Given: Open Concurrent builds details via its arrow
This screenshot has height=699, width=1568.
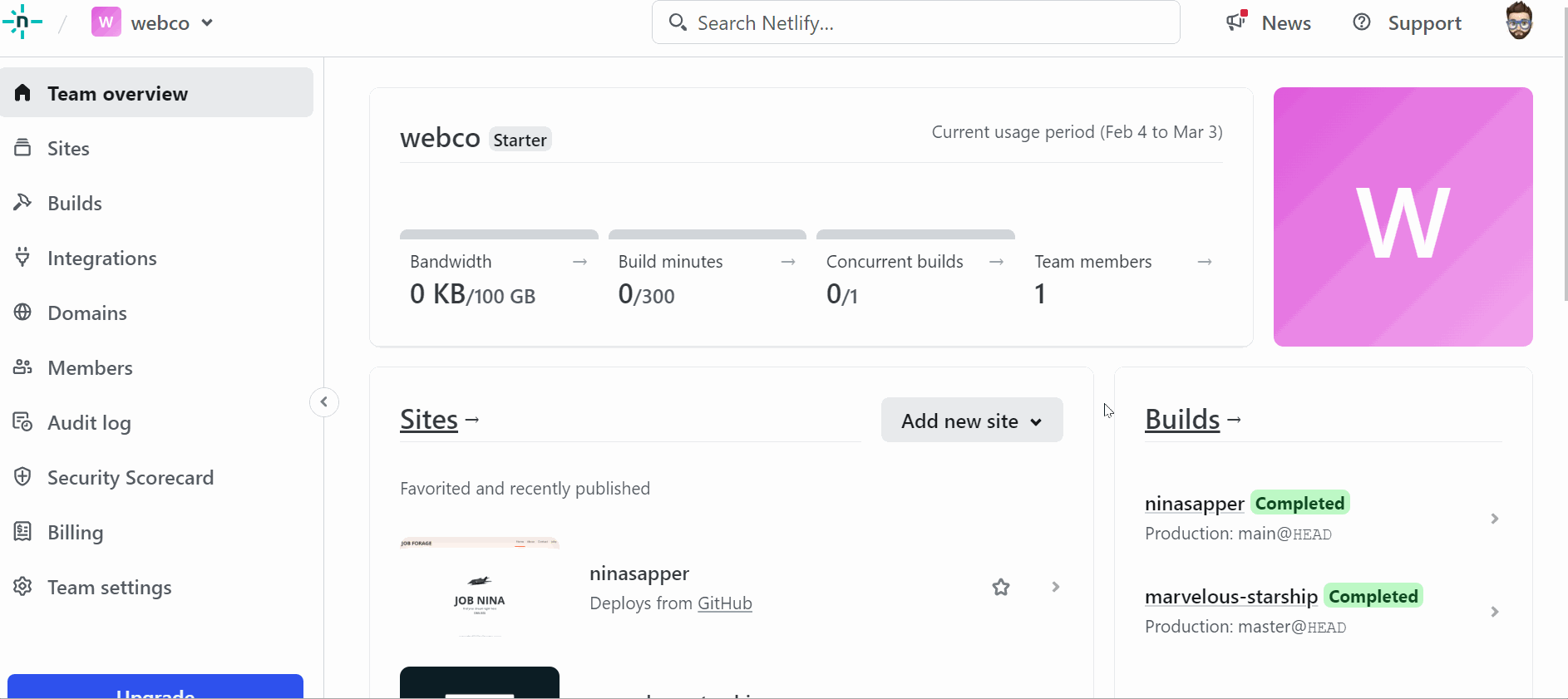Looking at the screenshot, I should pos(996,262).
